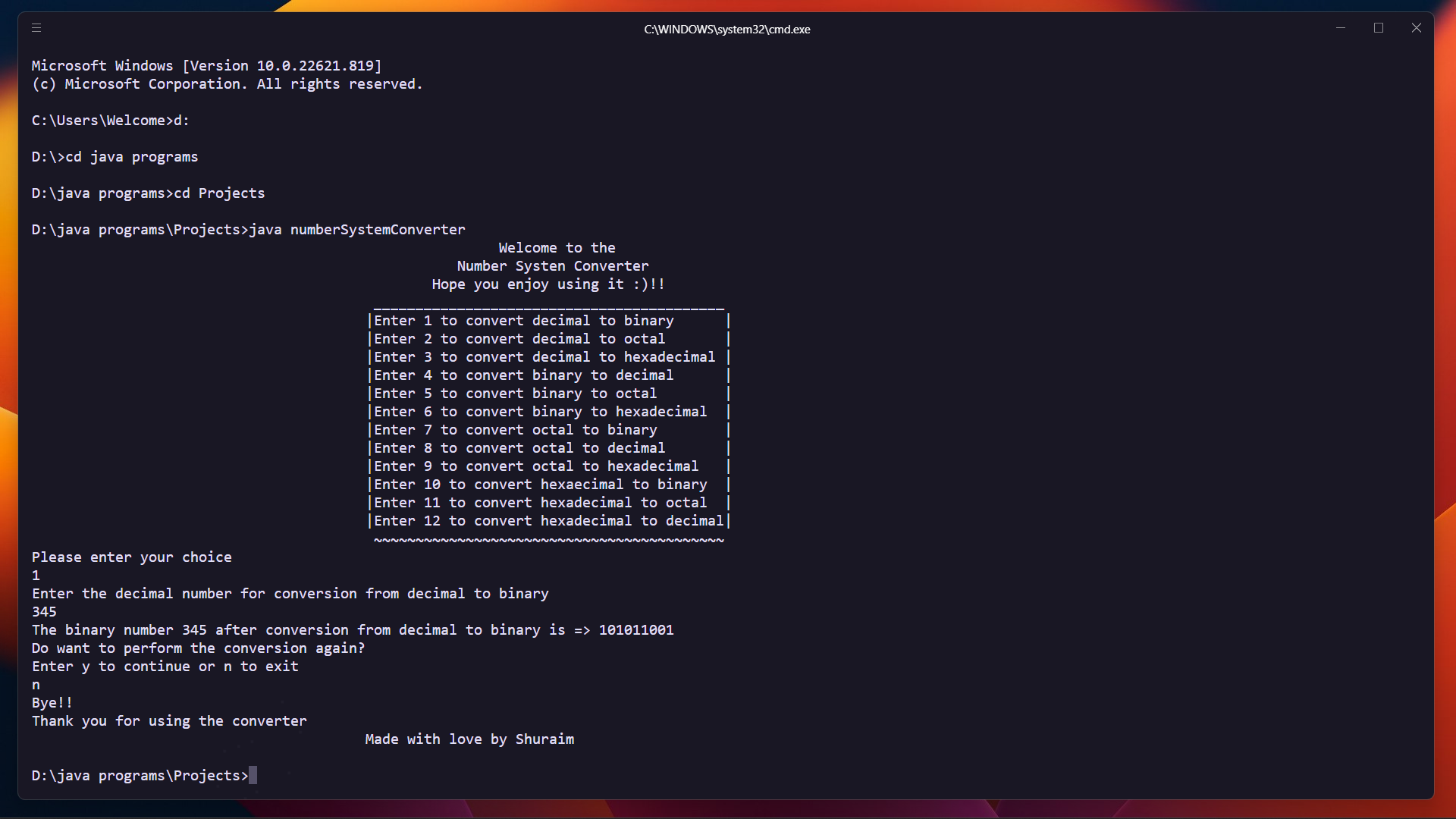Viewport: 1456px width, 819px height.
Task: Click the cmd.exe title bar text
Action: point(726,29)
